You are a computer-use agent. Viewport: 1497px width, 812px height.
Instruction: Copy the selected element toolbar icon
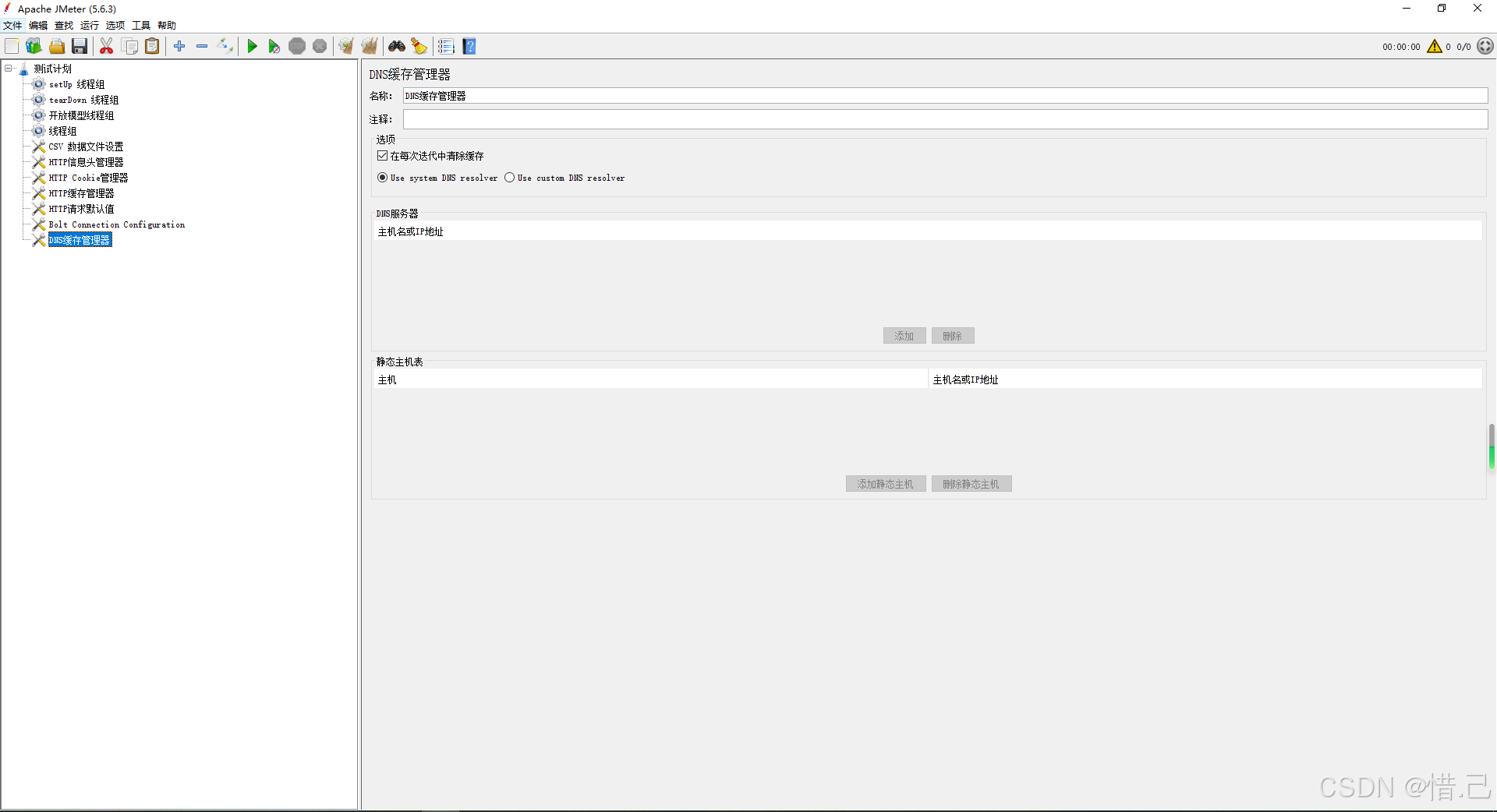point(129,47)
